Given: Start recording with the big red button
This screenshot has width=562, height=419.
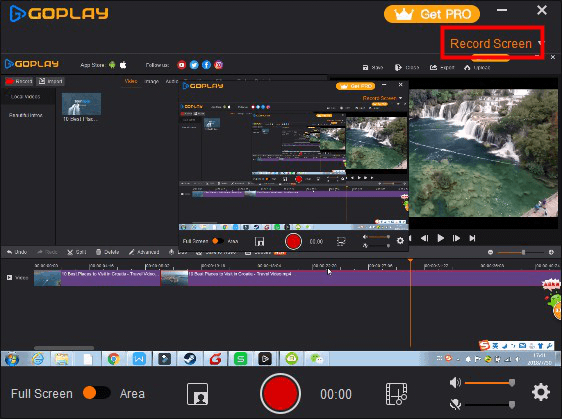Looking at the screenshot, I should 280,393.
